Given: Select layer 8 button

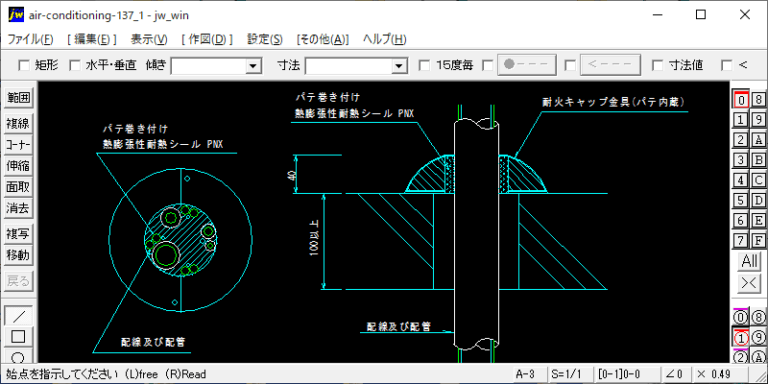Looking at the screenshot, I should click(x=758, y=99).
